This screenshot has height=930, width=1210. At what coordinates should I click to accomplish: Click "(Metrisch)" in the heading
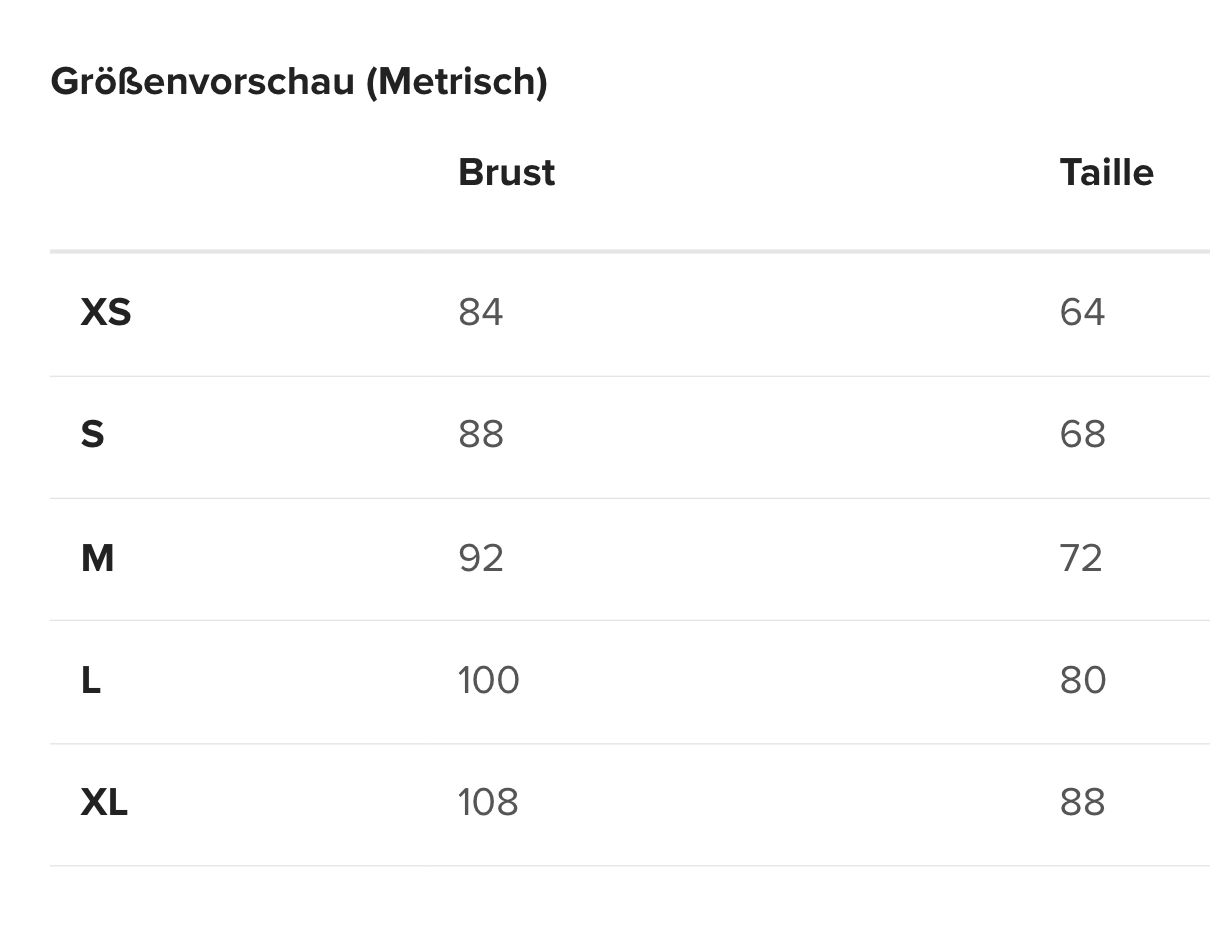pyautogui.click(x=457, y=82)
